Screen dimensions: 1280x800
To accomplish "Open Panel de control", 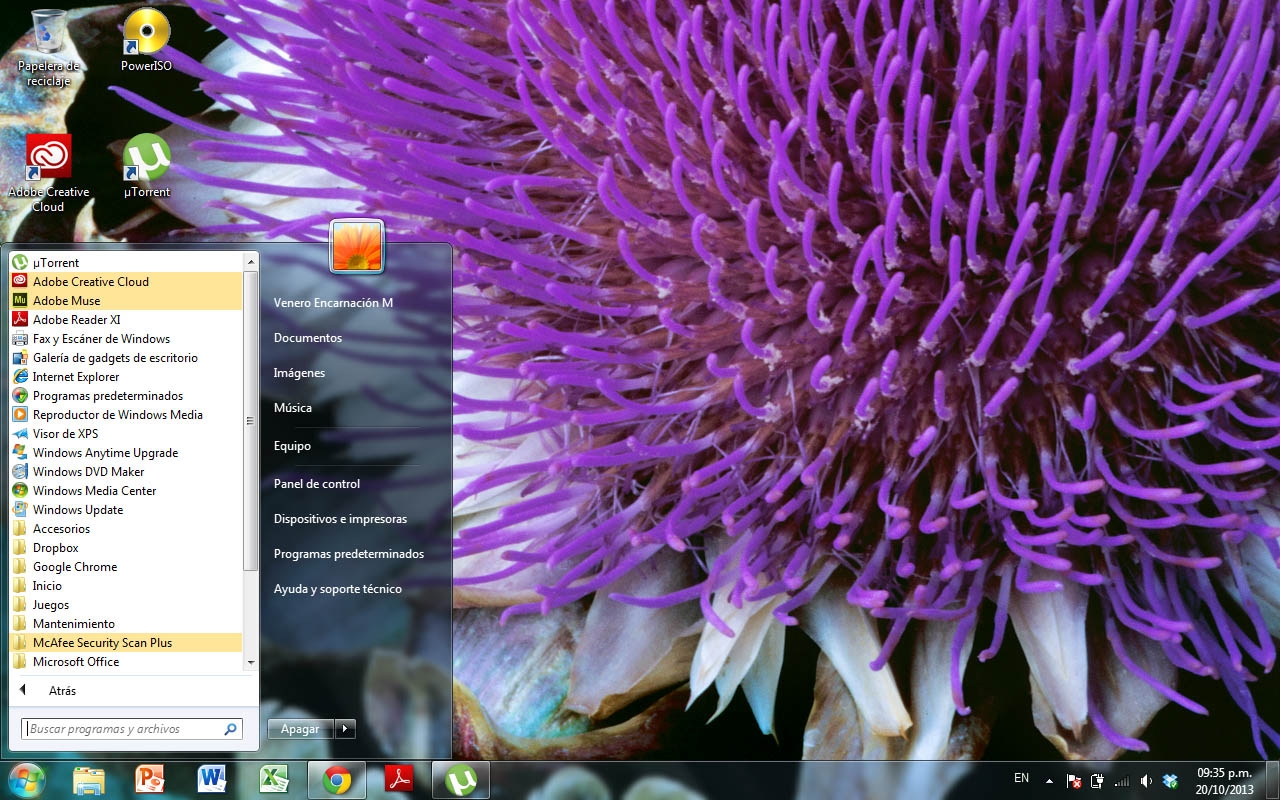I will pos(317,484).
